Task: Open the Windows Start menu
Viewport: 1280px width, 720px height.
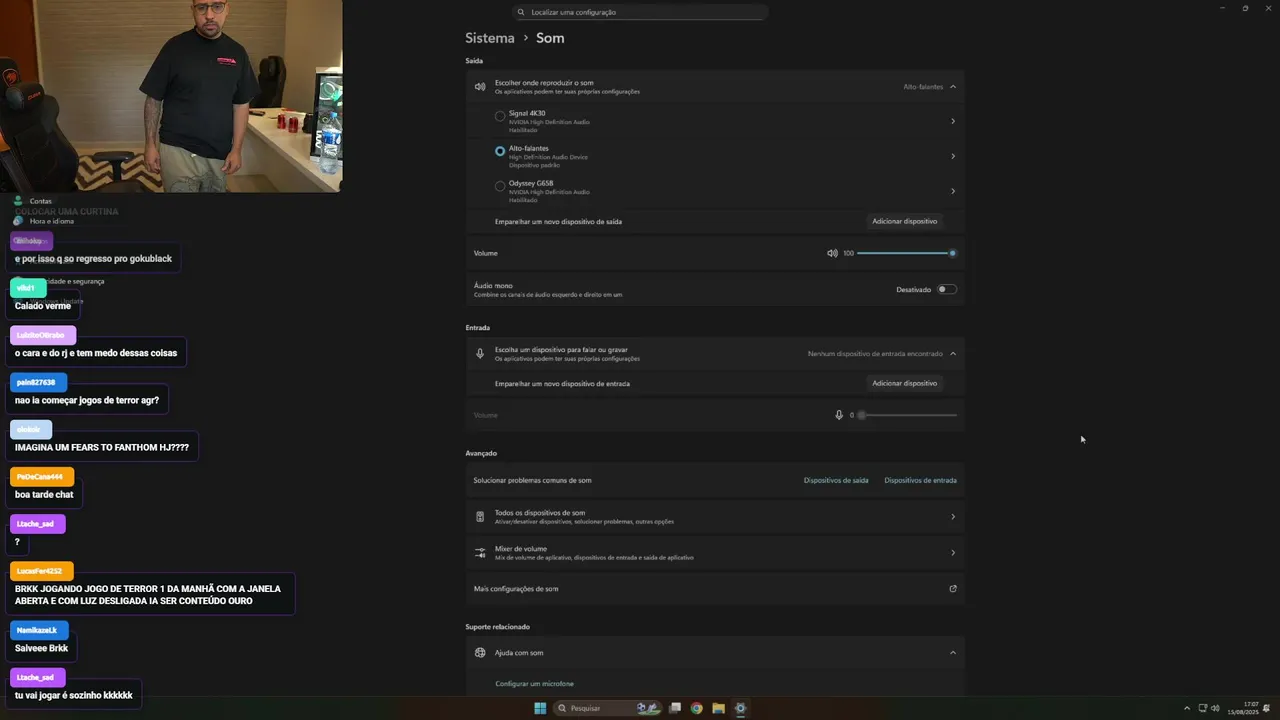Action: 540,708
